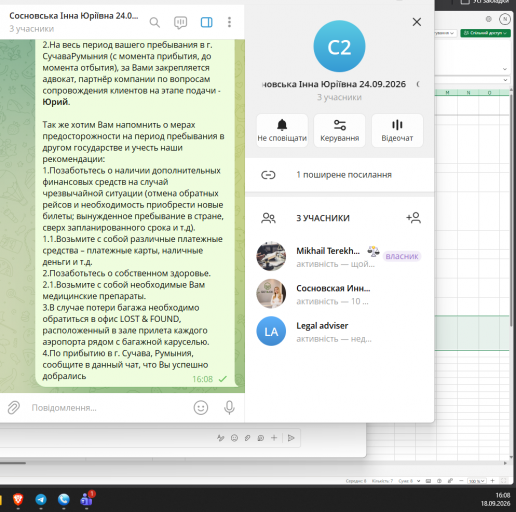Screen dimensions: 516x512
Task: Open Mikhail Terekh... member profile
Action: (x=340, y=256)
